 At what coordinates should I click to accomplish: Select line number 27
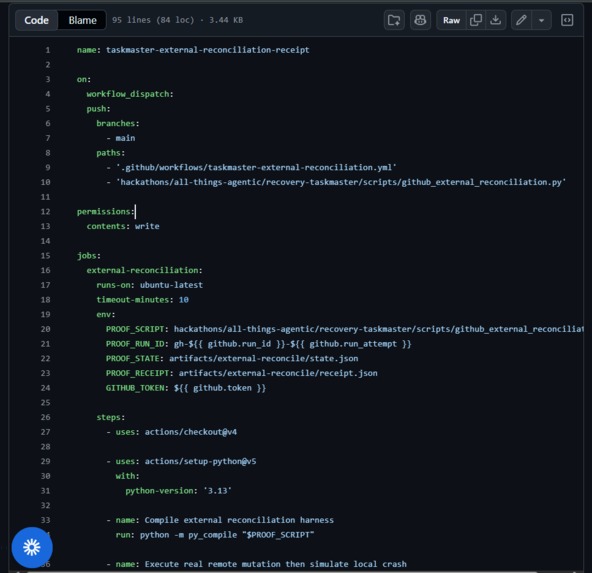pos(45,432)
